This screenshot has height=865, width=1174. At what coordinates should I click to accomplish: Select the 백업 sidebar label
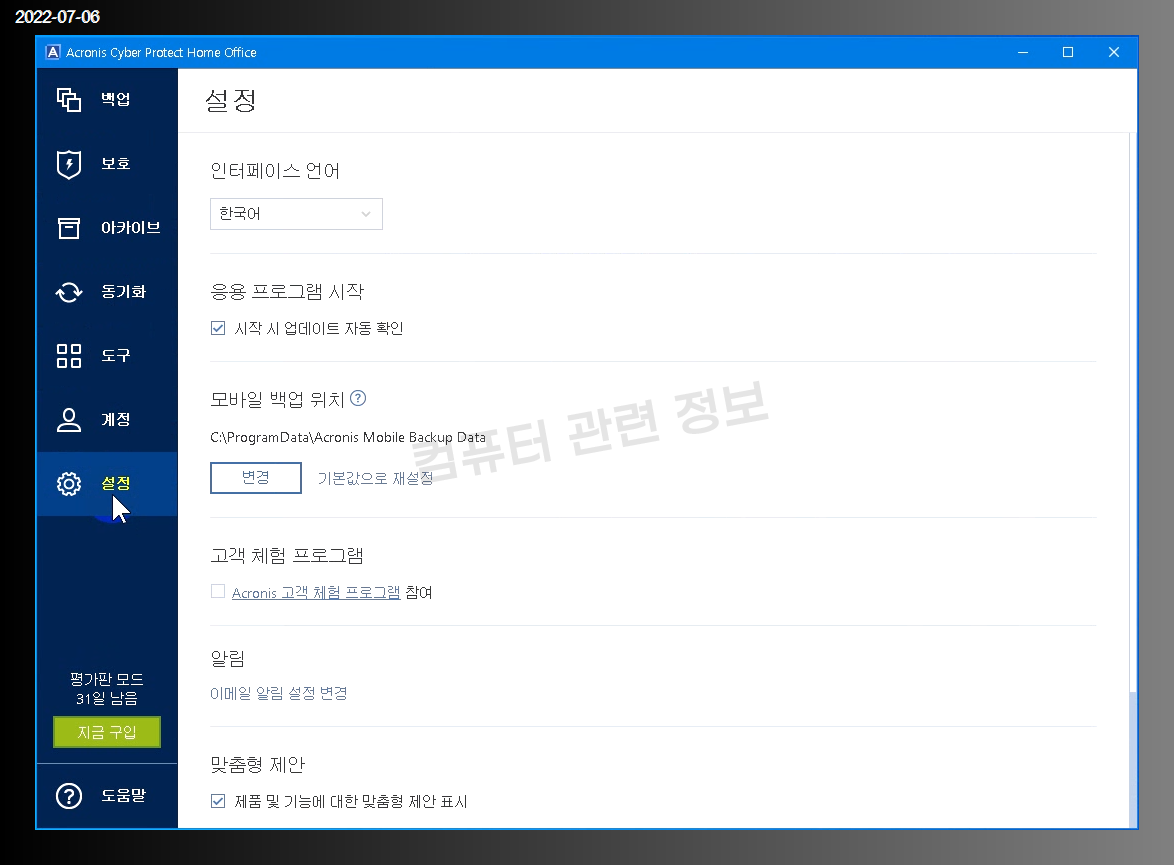[116, 99]
